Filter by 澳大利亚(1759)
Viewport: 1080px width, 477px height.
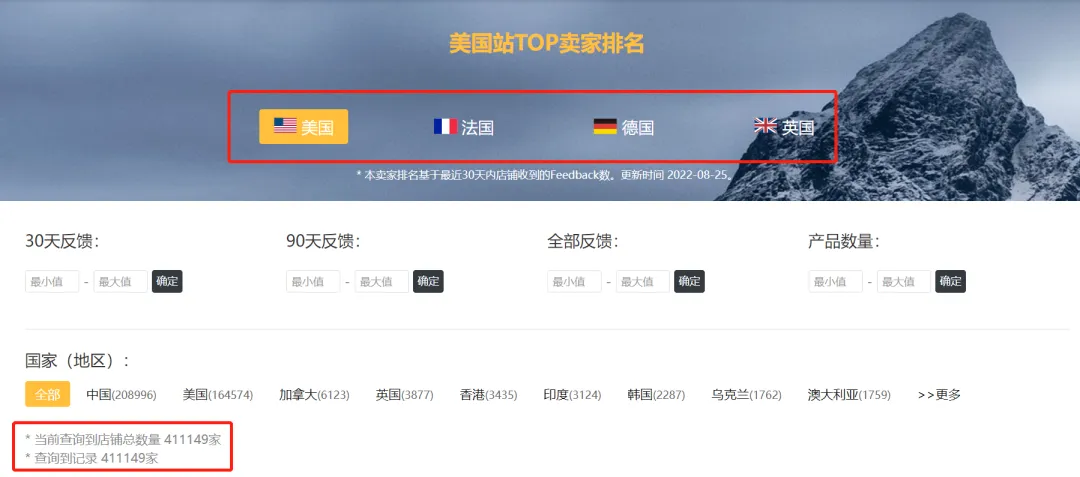(849, 395)
